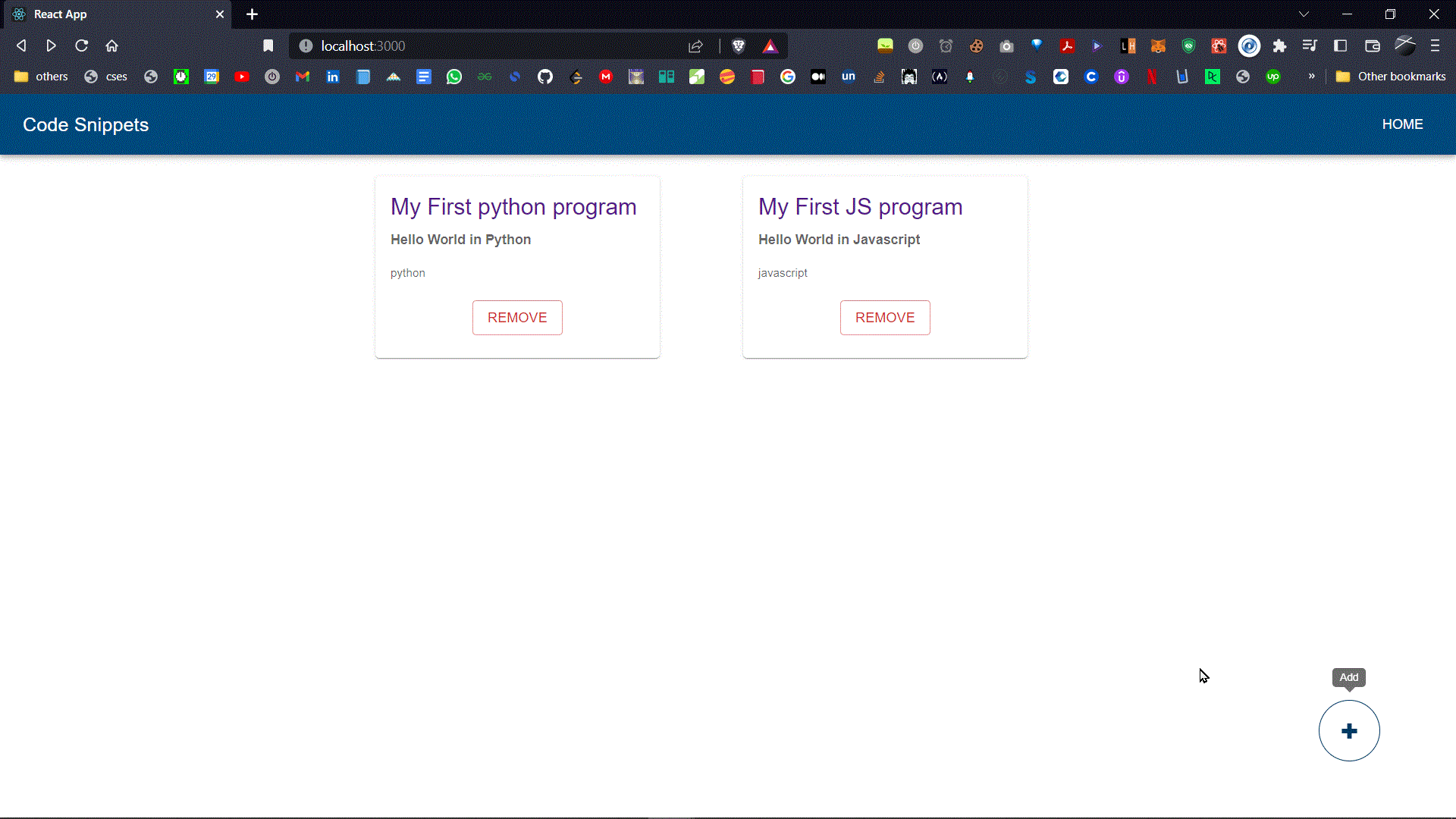This screenshot has width=1456, height=819.
Task: Click the GitHub bookmark icon
Action: 545,77
